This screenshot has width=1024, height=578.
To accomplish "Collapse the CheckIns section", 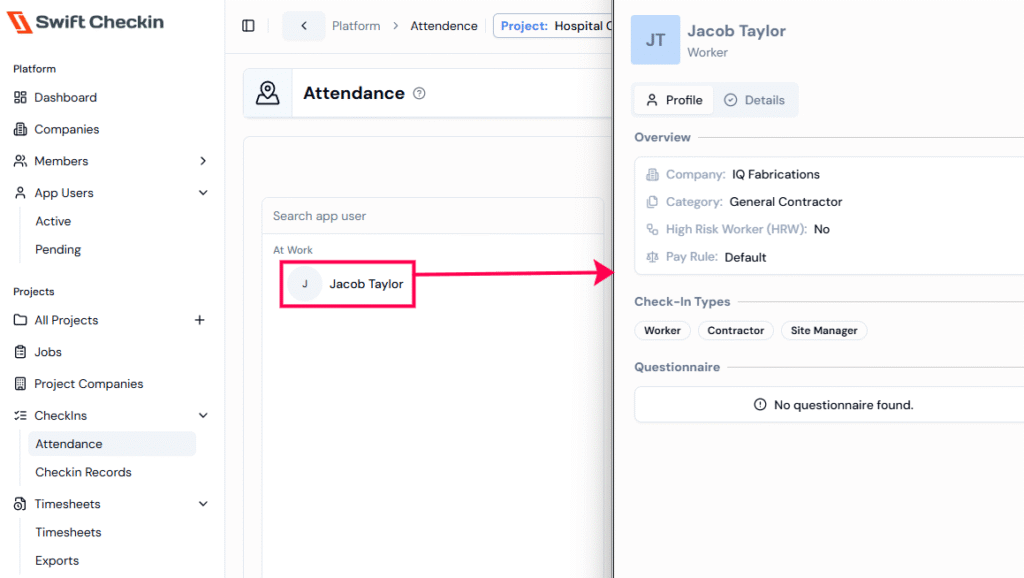I will (203, 415).
